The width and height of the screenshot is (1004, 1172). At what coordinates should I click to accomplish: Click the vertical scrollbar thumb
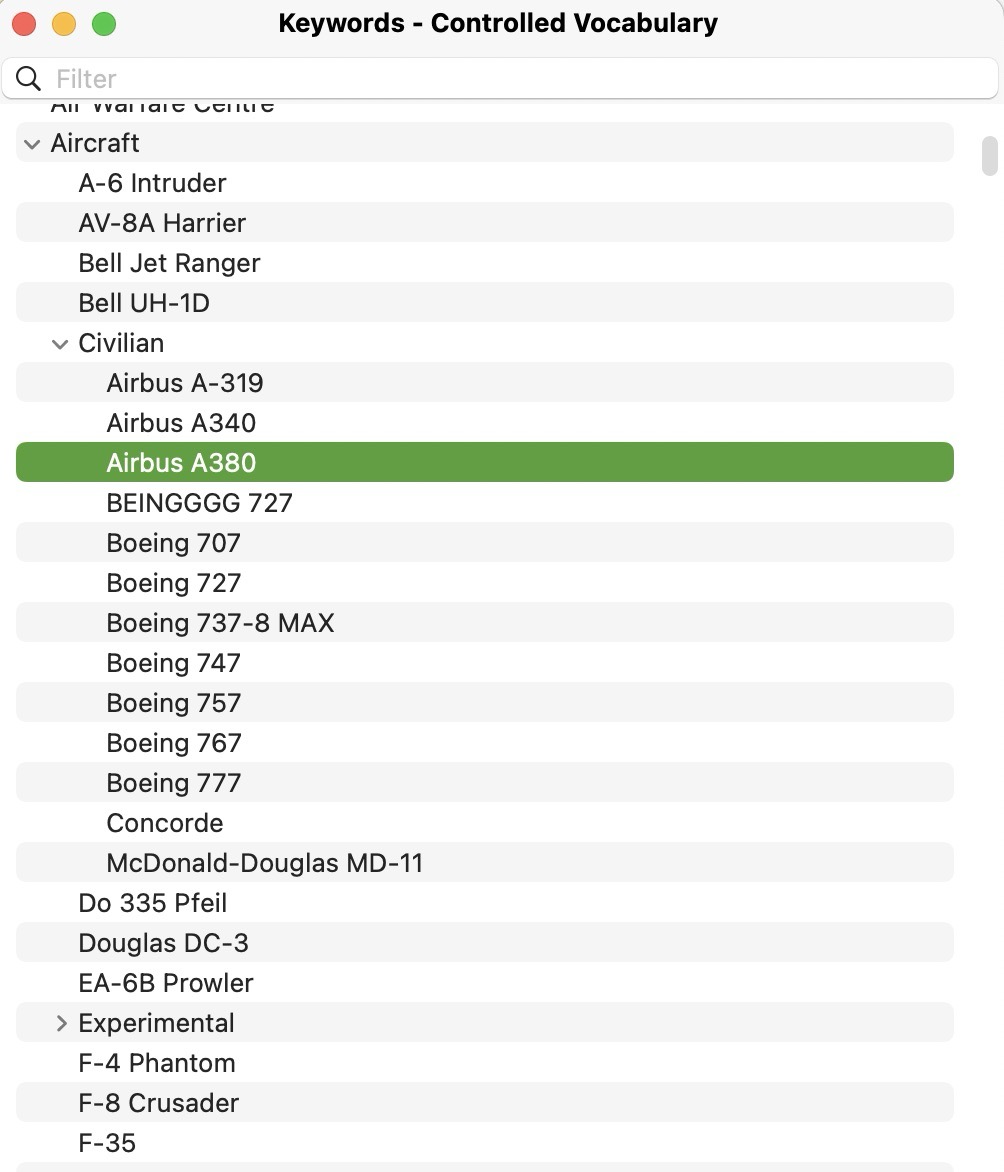click(x=990, y=156)
